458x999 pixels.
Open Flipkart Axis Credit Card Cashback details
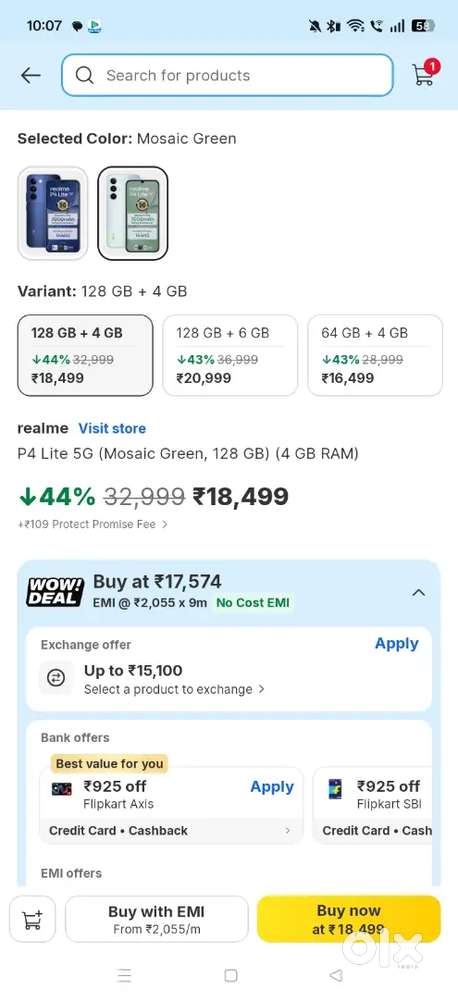[171, 831]
